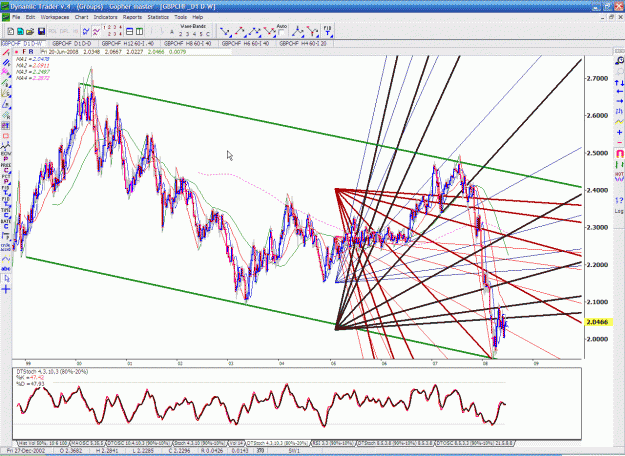Click the vertical split window icon
625x456 pixels.
139,31
